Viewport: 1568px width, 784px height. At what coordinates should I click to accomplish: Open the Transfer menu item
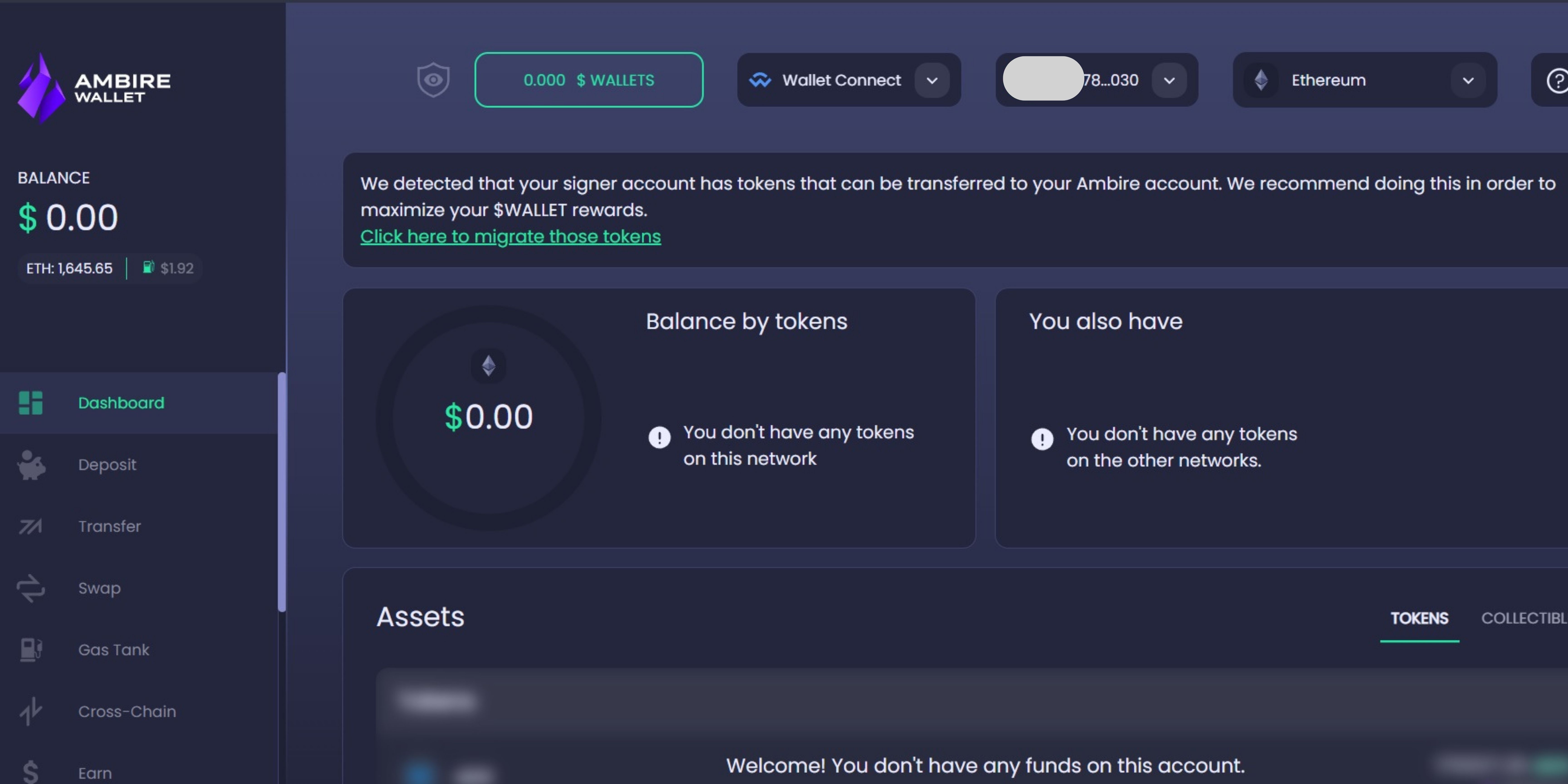click(139, 527)
